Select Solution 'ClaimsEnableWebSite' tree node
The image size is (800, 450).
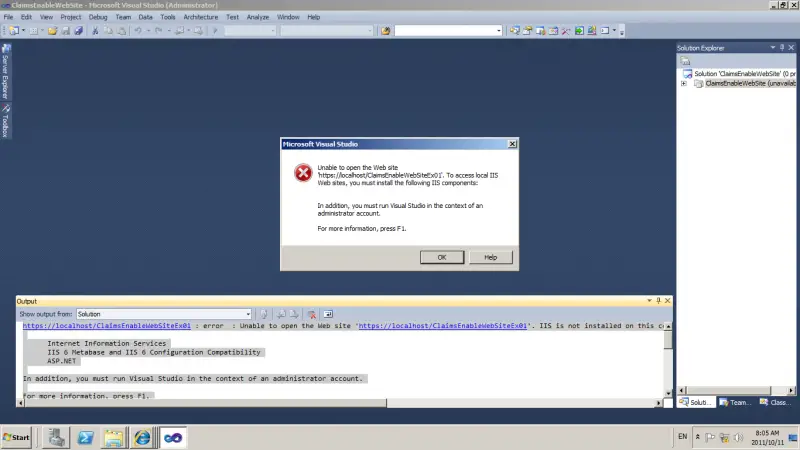click(x=739, y=73)
